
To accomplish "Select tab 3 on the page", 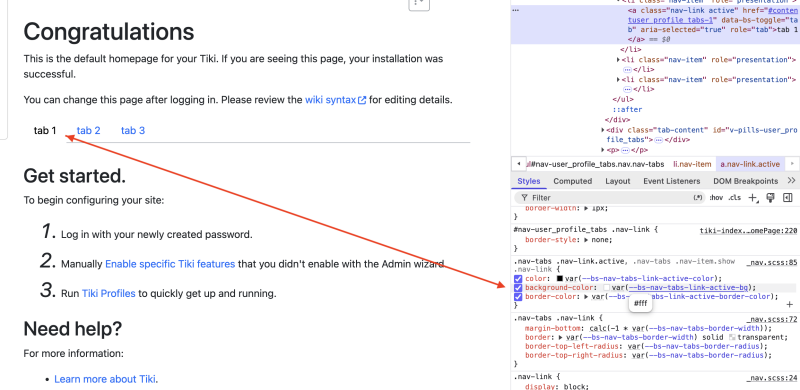I will pos(133,131).
